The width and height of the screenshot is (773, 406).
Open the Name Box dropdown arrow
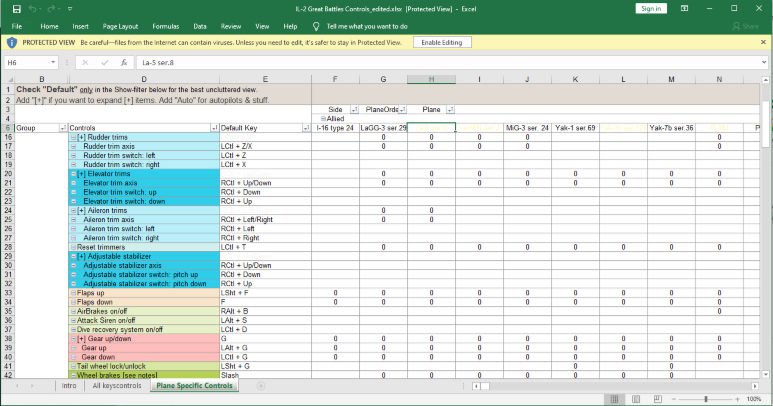coord(53,63)
